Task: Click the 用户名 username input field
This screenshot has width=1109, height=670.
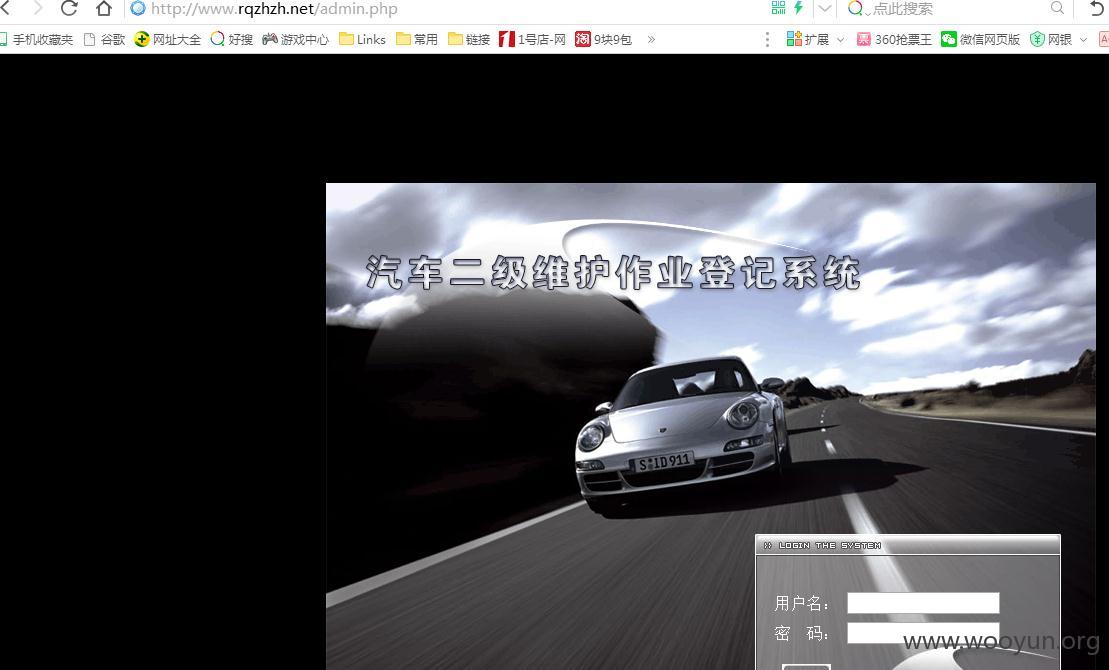Action: [923, 603]
